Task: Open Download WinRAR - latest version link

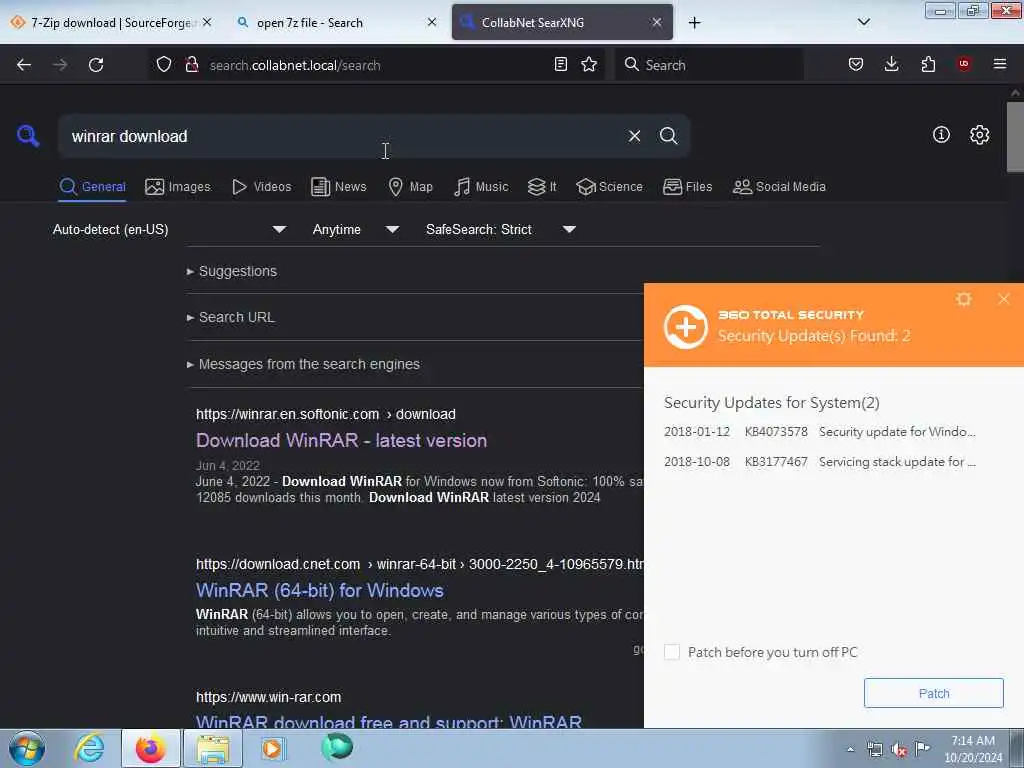Action: coord(342,440)
